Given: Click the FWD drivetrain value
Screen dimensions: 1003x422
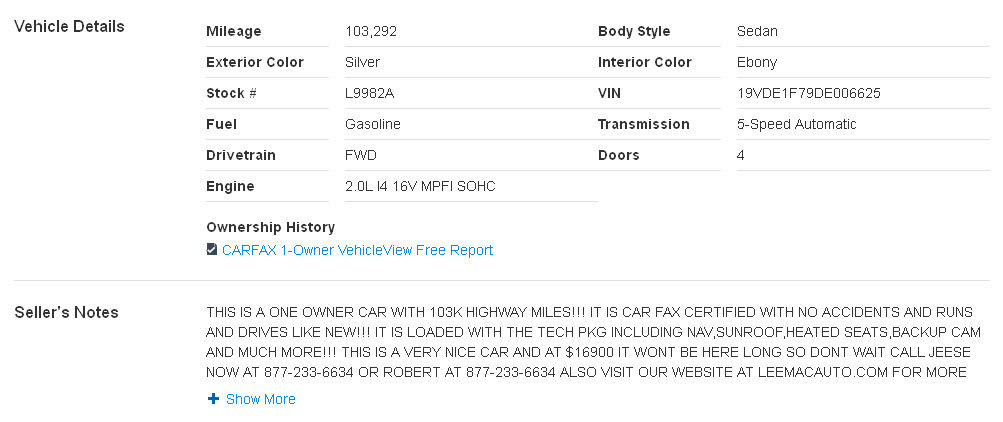Looking at the screenshot, I should 361,155.
